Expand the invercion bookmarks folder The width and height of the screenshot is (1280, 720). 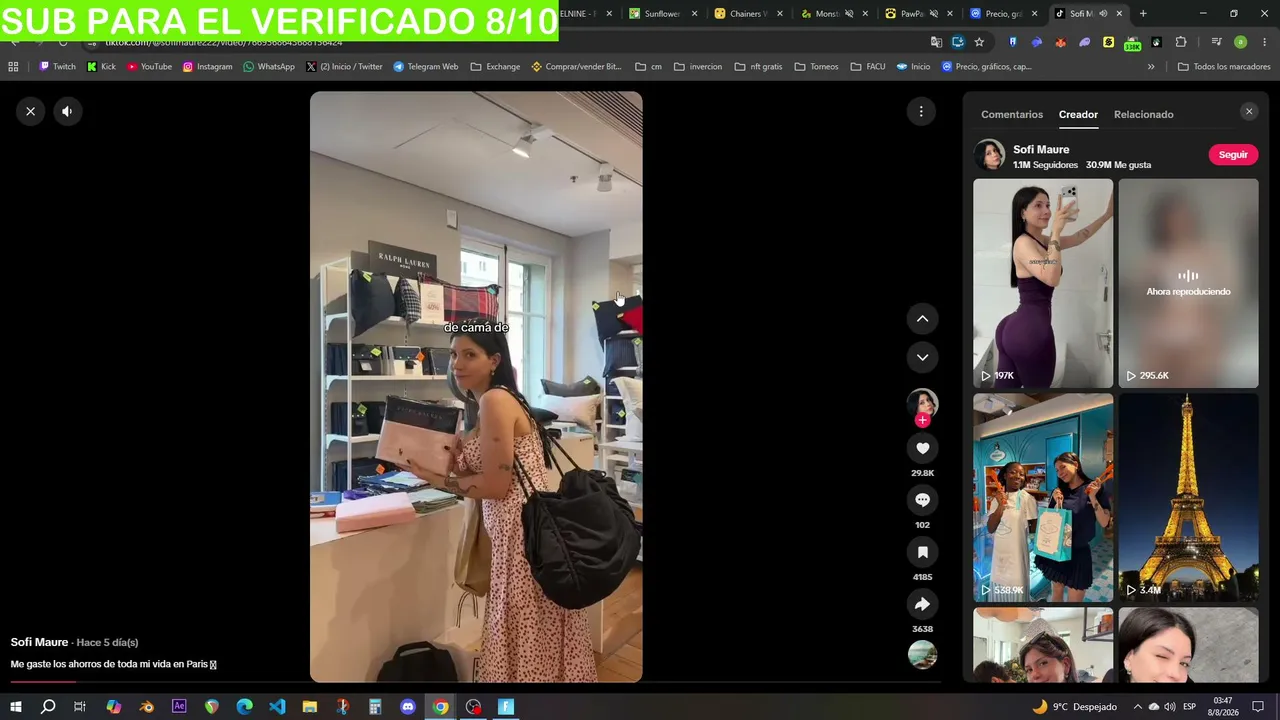click(x=698, y=67)
